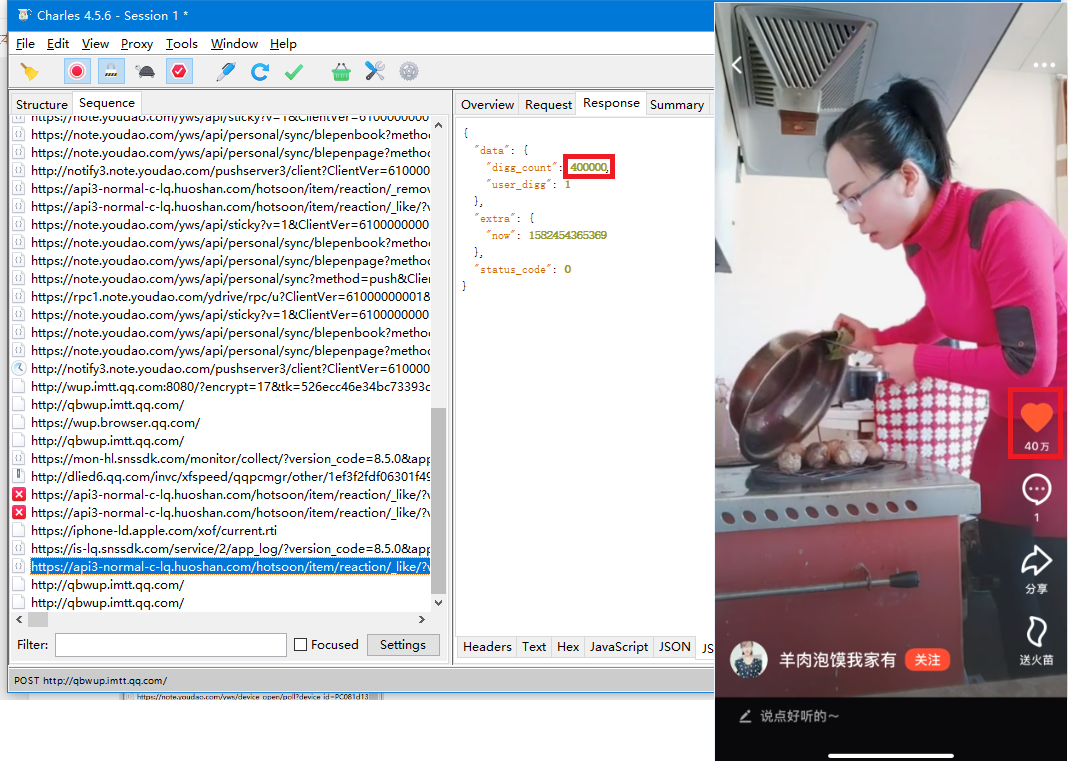Tap the heart like icon in video

1036,418
